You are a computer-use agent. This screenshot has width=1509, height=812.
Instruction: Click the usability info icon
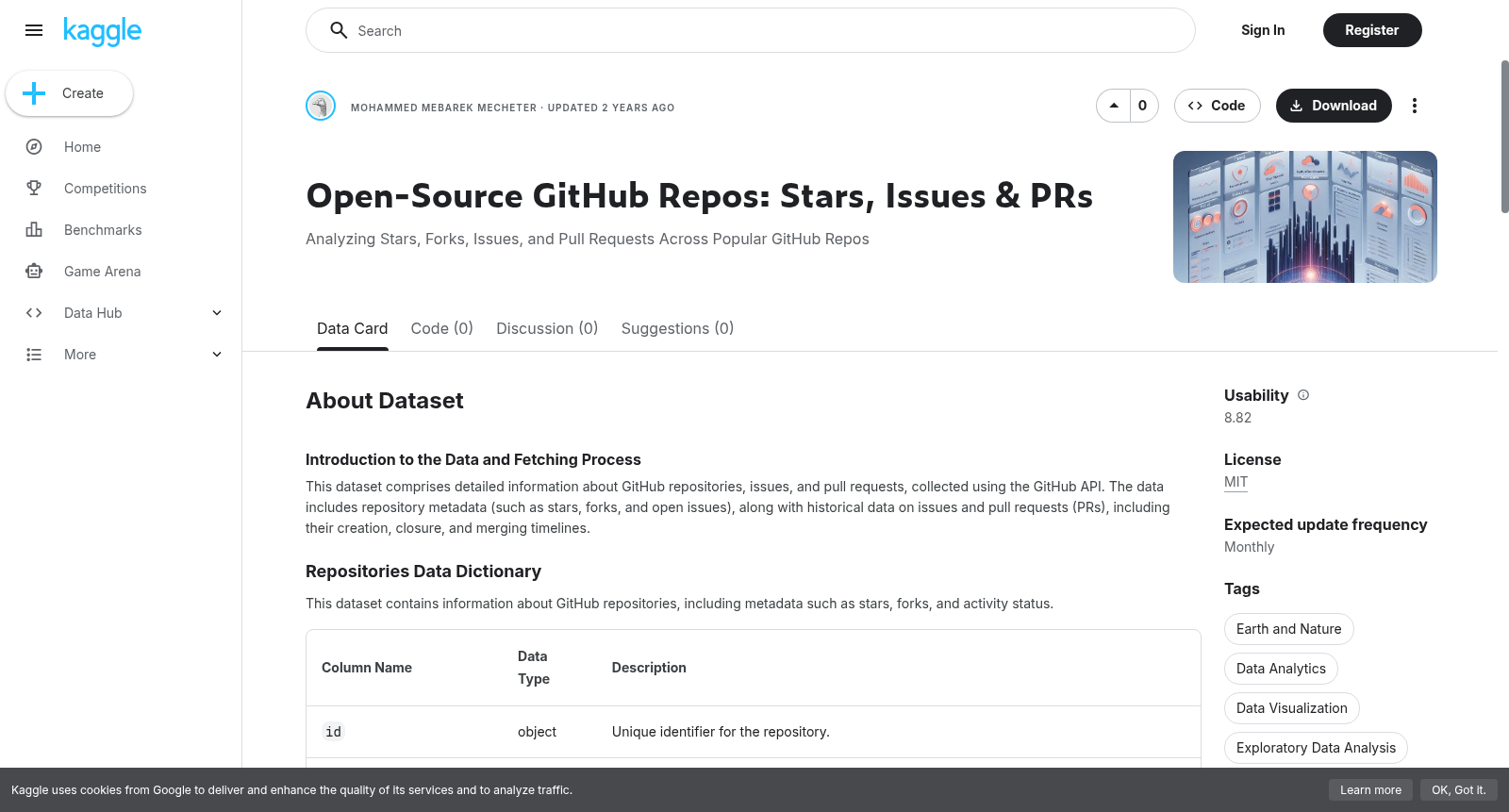[1303, 395]
